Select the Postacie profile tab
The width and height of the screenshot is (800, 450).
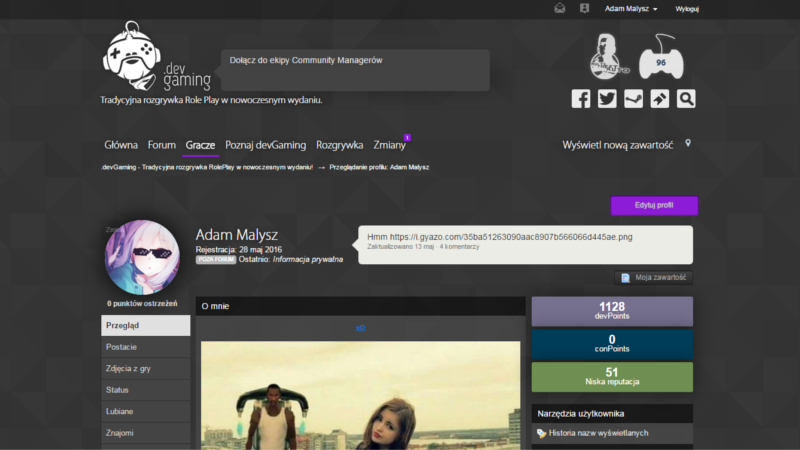[x=145, y=347]
